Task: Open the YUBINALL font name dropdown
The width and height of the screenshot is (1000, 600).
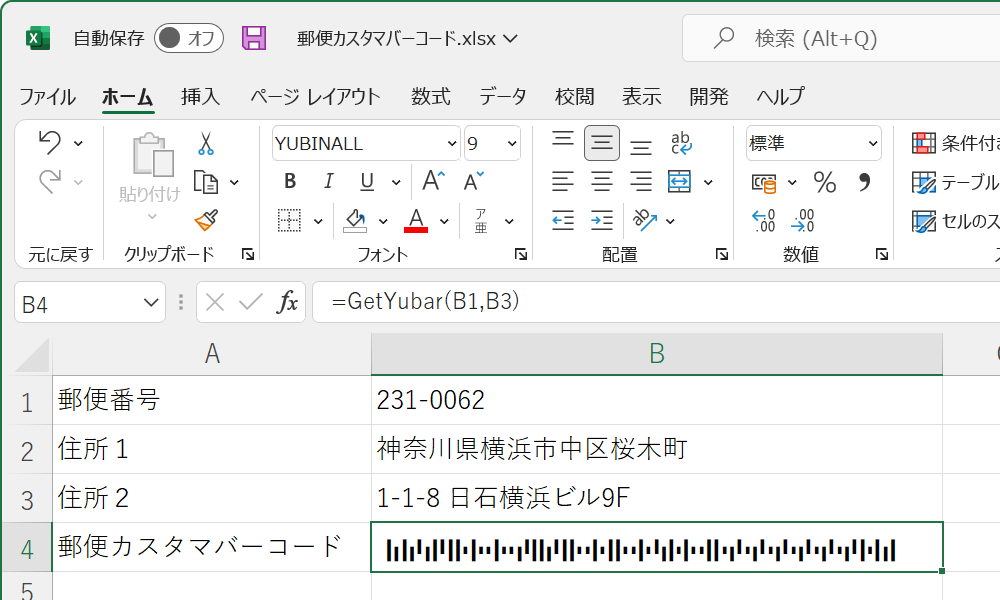Action: point(450,142)
